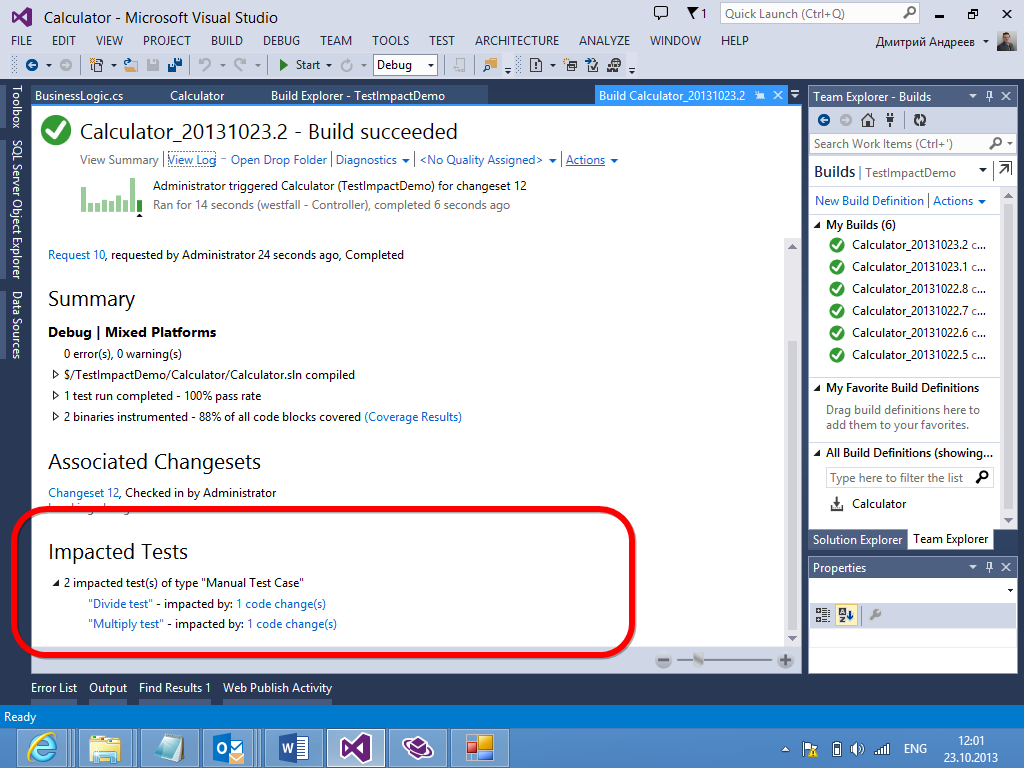Pin the Build Calculator_20131023.2 tab
Screen dimensions: 1024x768
pyautogui.click(x=760, y=95)
